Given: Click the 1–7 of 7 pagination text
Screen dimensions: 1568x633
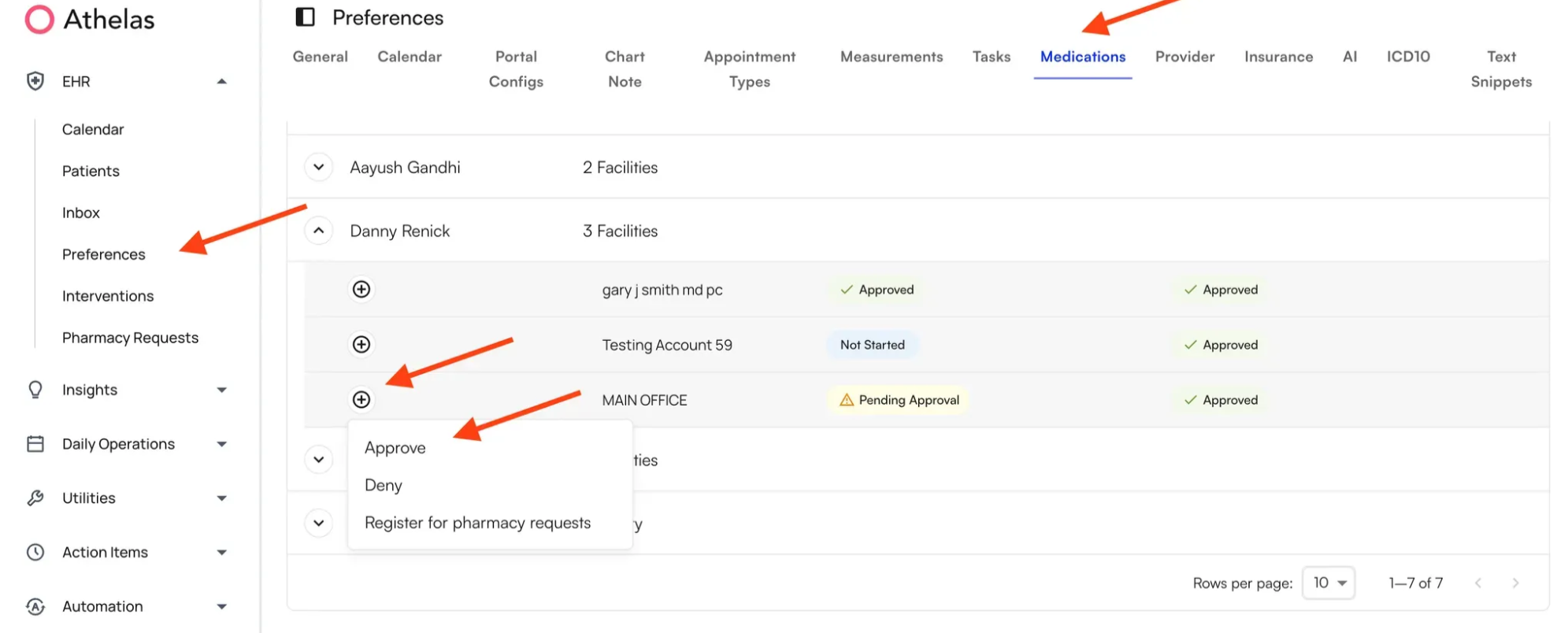Looking at the screenshot, I should (x=1415, y=583).
